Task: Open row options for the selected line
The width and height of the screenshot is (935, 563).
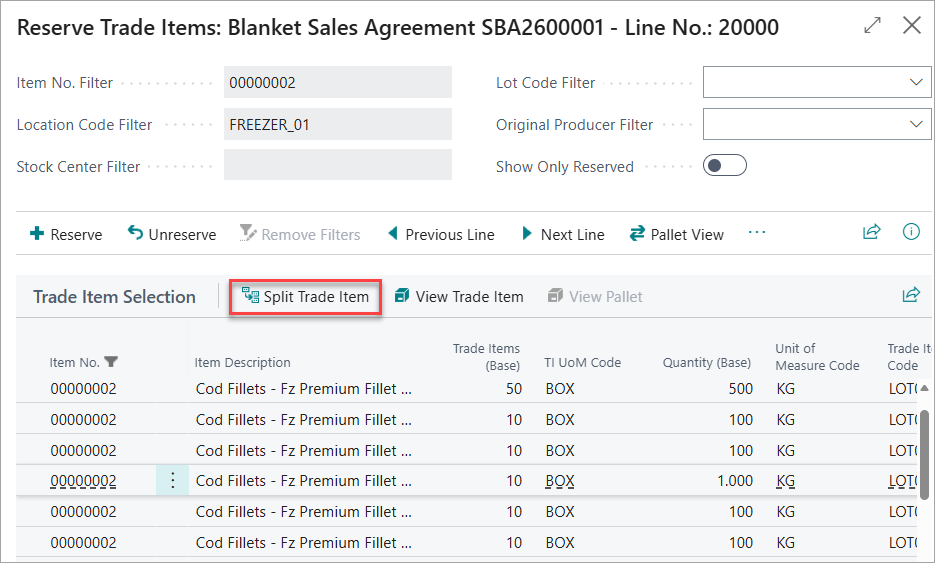Action: coord(172,480)
